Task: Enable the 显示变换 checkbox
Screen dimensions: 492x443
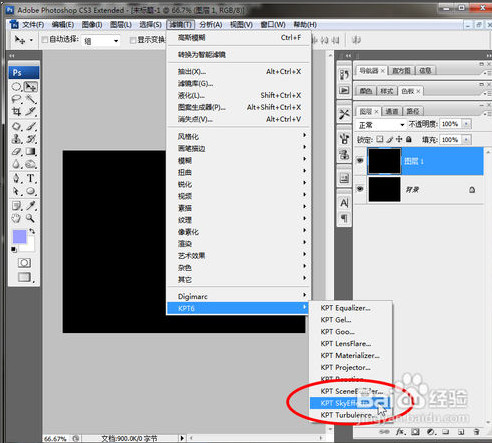Action: 133,40
